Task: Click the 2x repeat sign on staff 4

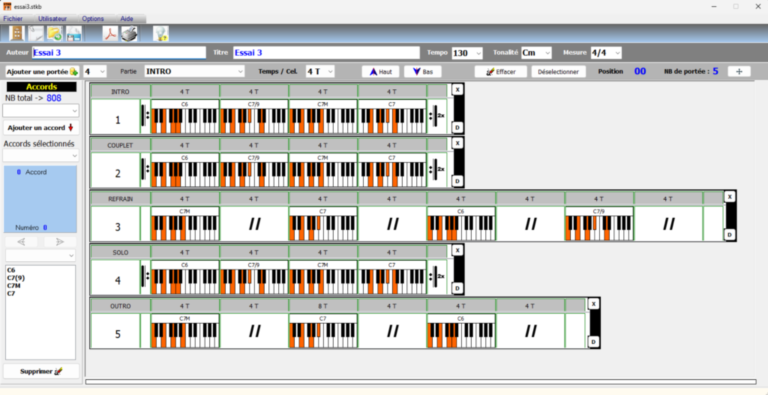Action: (x=437, y=276)
